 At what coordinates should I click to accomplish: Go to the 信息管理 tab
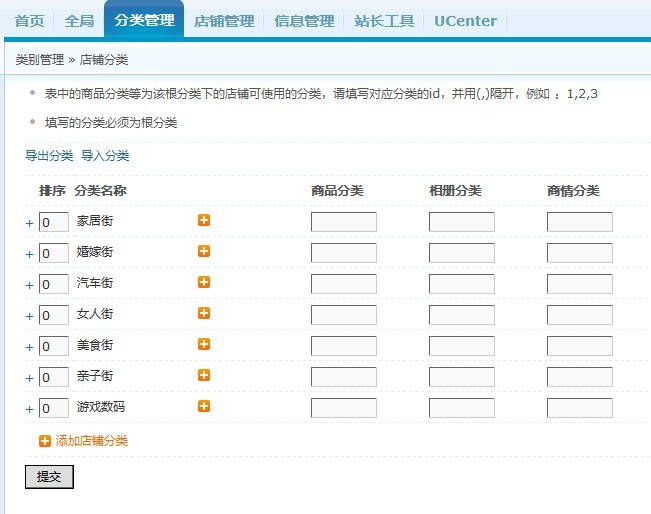(x=304, y=21)
